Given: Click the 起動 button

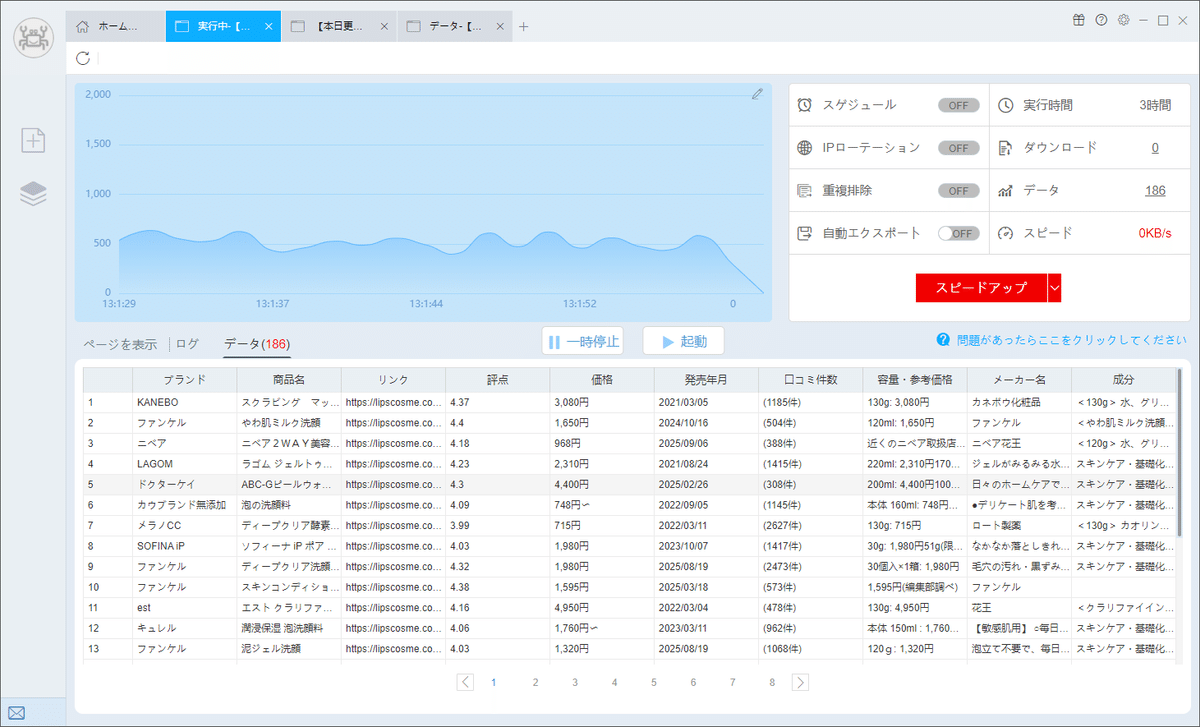Looking at the screenshot, I should click(683, 341).
